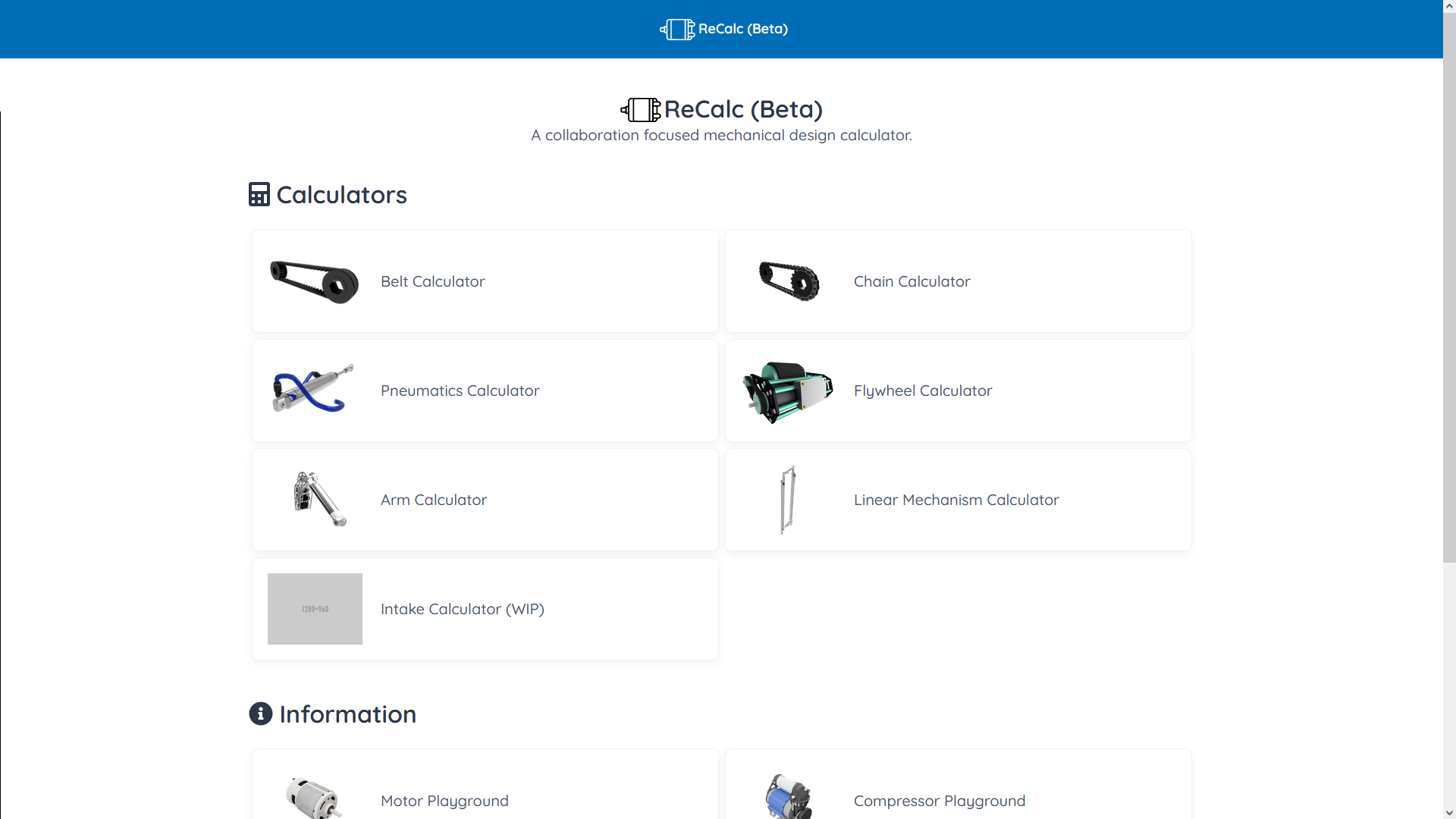Click the scrollbar down arrow
Image resolution: width=1456 pixels, height=819 pixels.
point(1449,812)
